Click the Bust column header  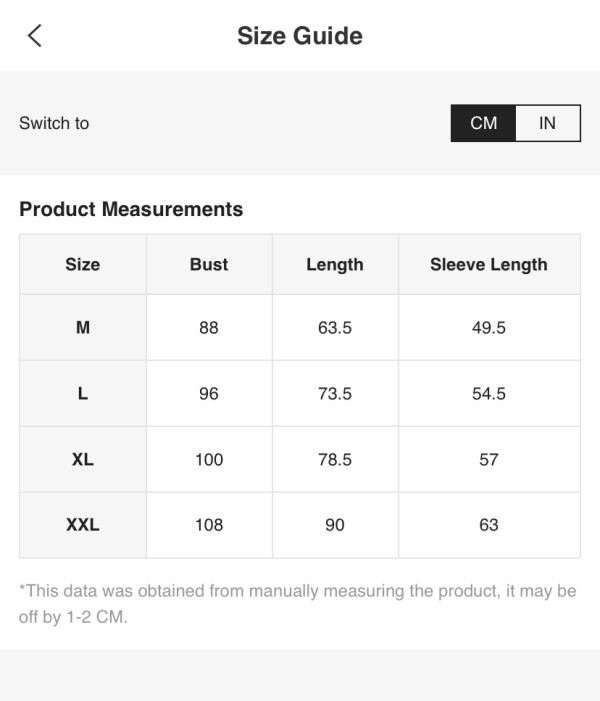(209, 264)
